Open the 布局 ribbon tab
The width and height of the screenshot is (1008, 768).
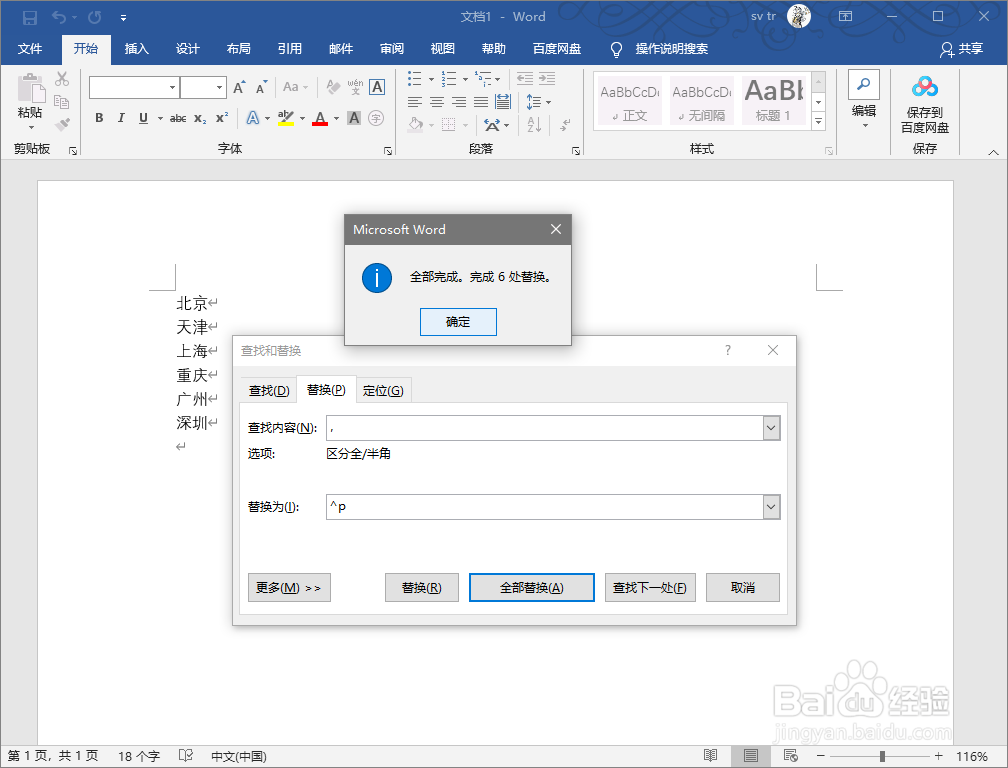coord(238,49)
